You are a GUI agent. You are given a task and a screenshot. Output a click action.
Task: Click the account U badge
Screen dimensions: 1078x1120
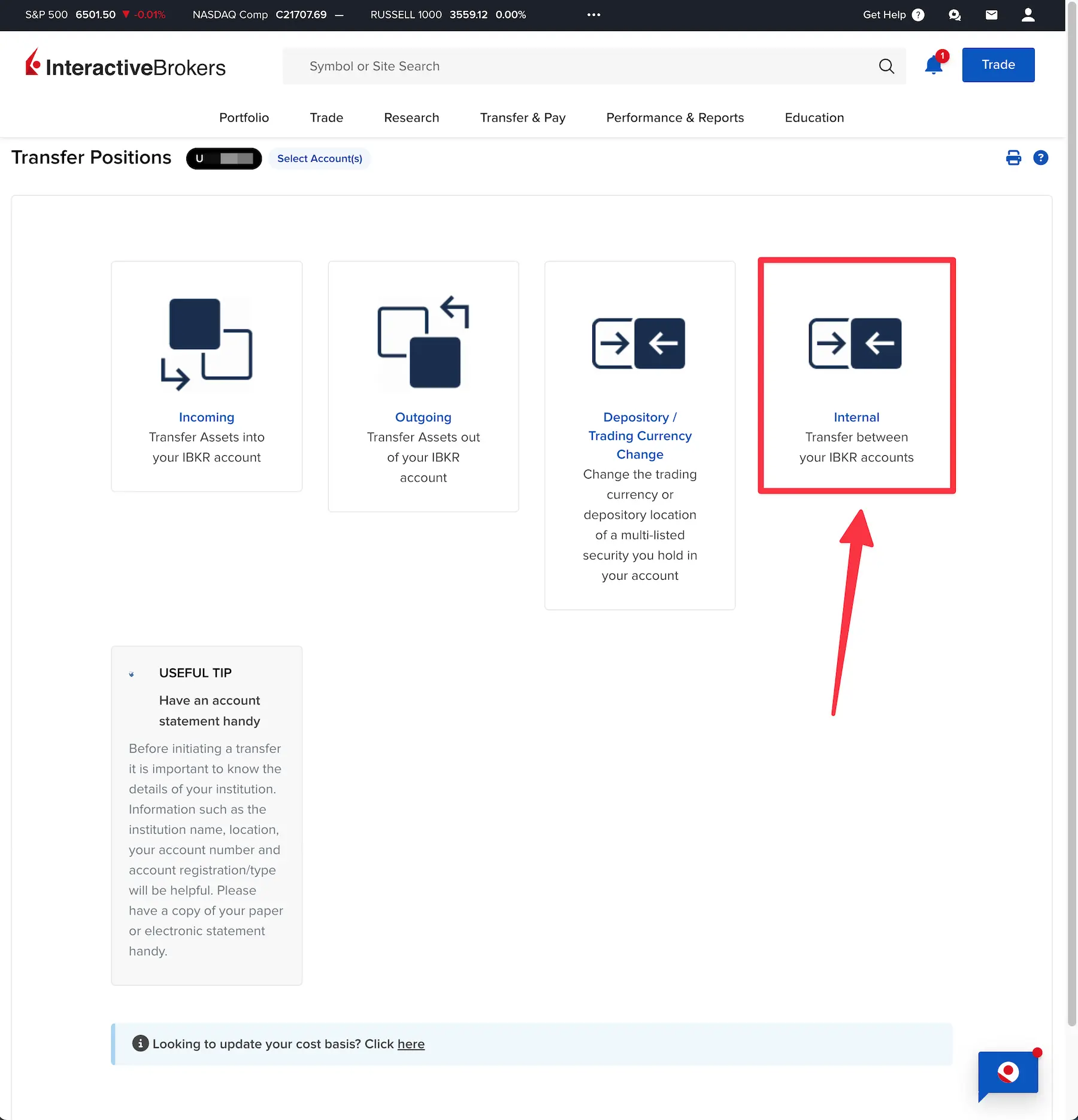(224, 159)
